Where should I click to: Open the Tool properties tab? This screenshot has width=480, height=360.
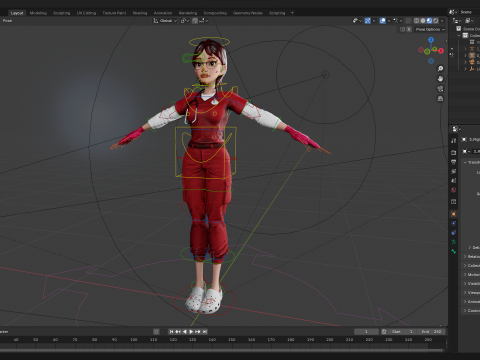coord(453,141)
